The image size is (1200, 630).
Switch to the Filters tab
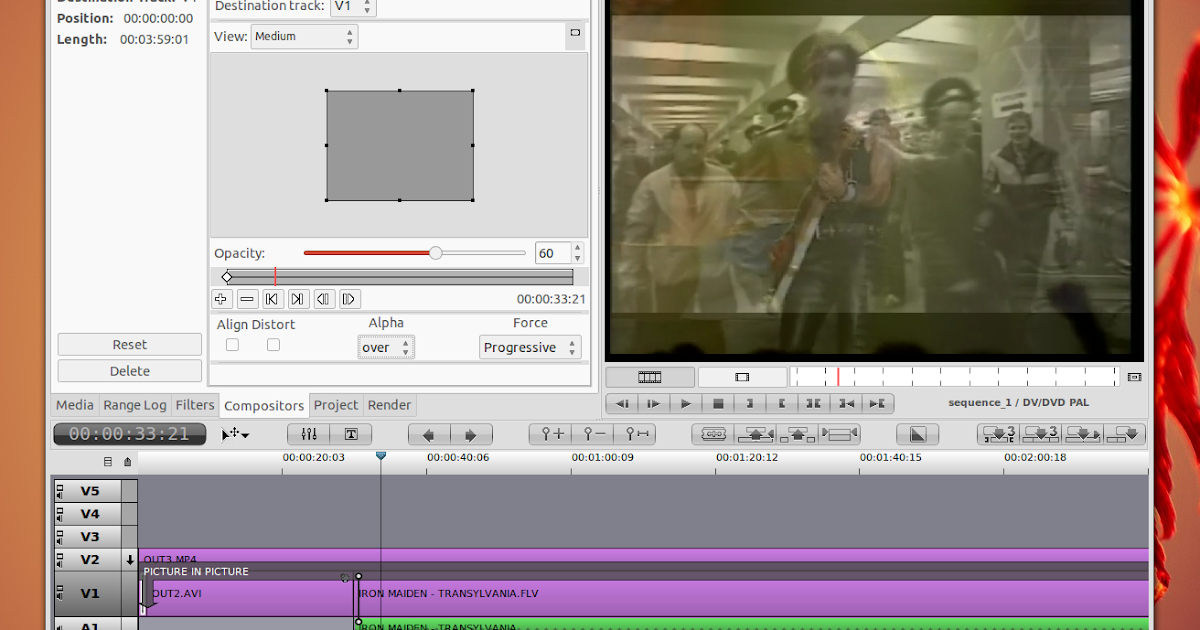pos(194,405)
